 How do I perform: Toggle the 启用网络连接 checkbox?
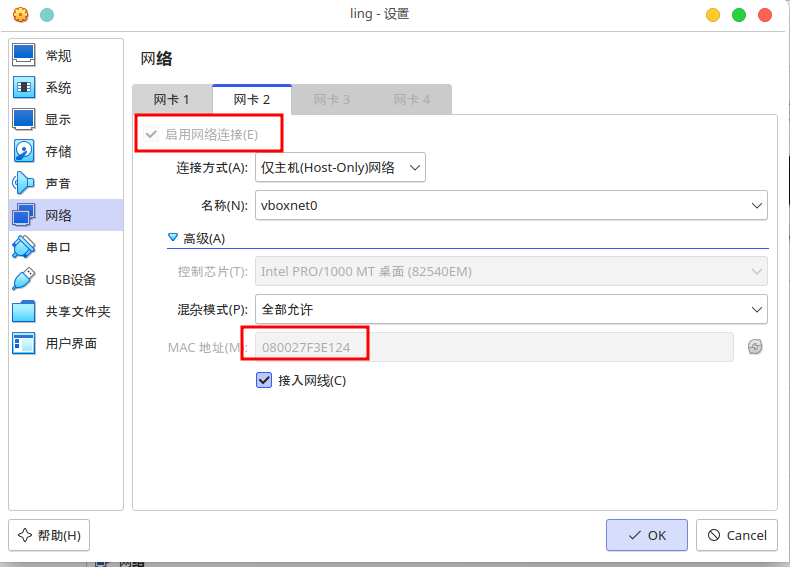click(152, 134)
